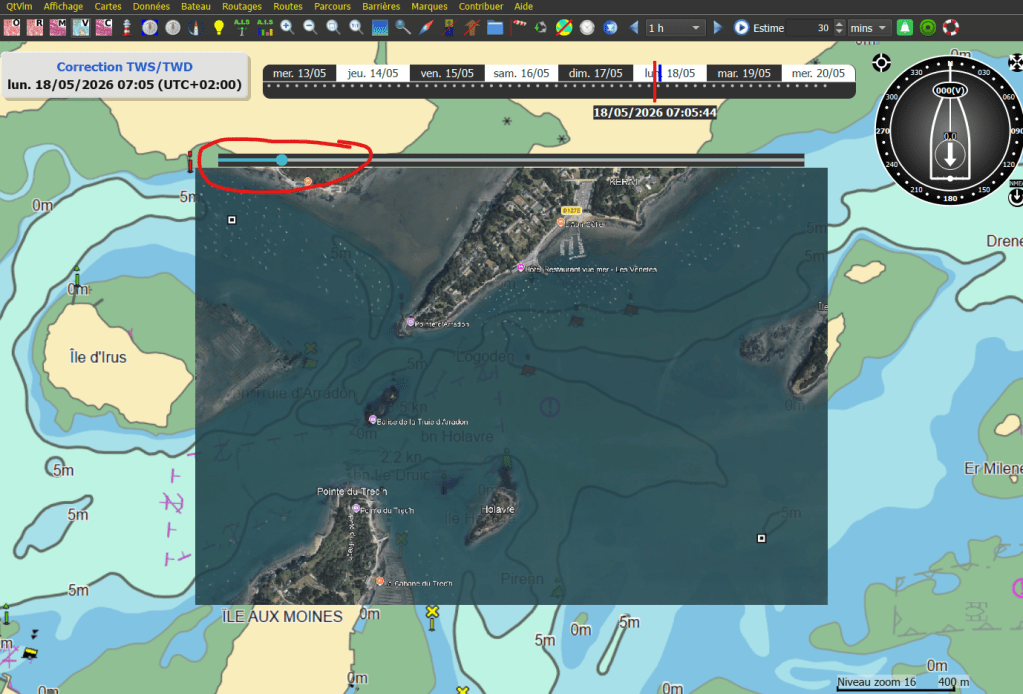Toggle the M chart layer button

pos(57,27)
